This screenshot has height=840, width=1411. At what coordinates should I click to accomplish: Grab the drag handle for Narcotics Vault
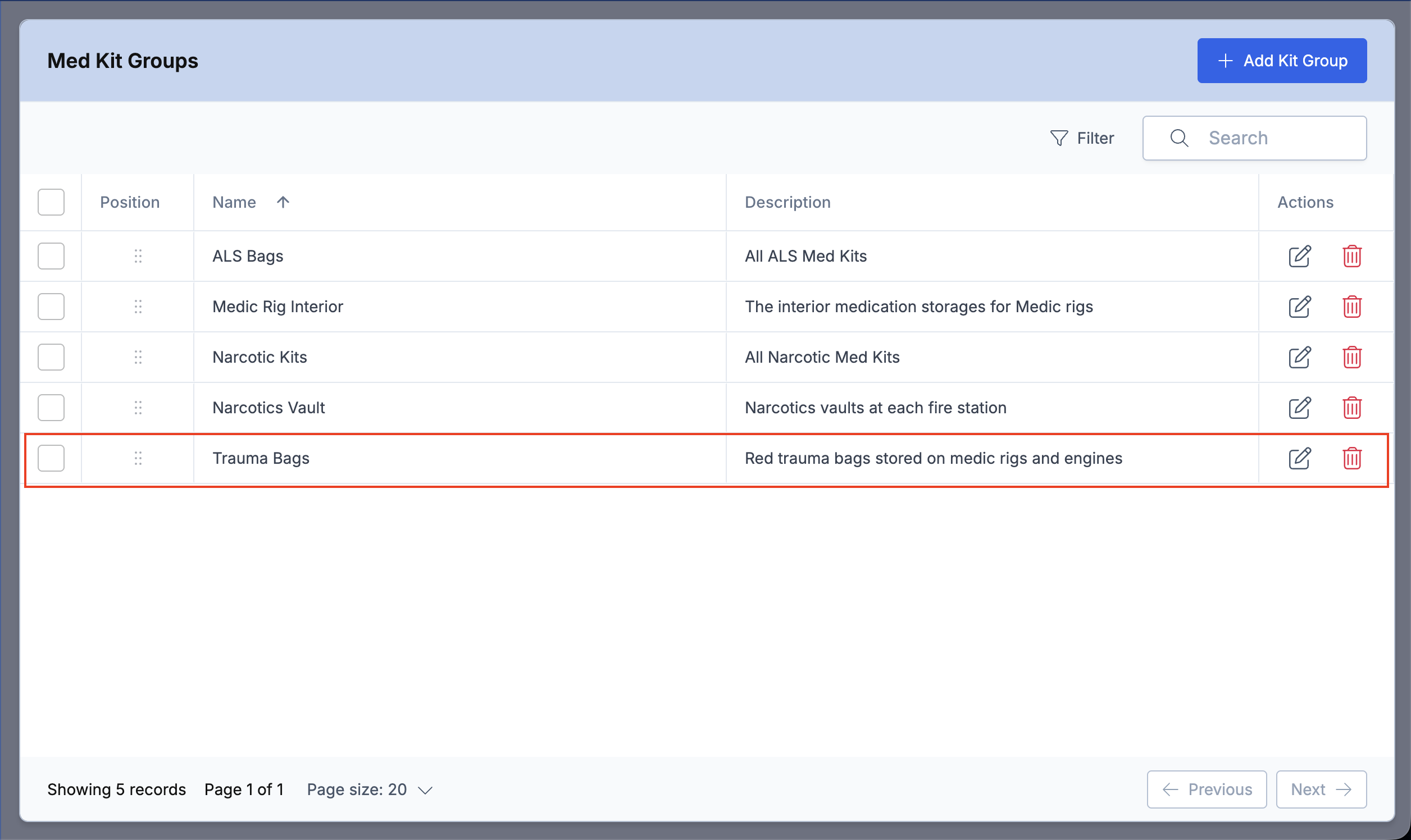pyautogui.click(x=138, y=407)
